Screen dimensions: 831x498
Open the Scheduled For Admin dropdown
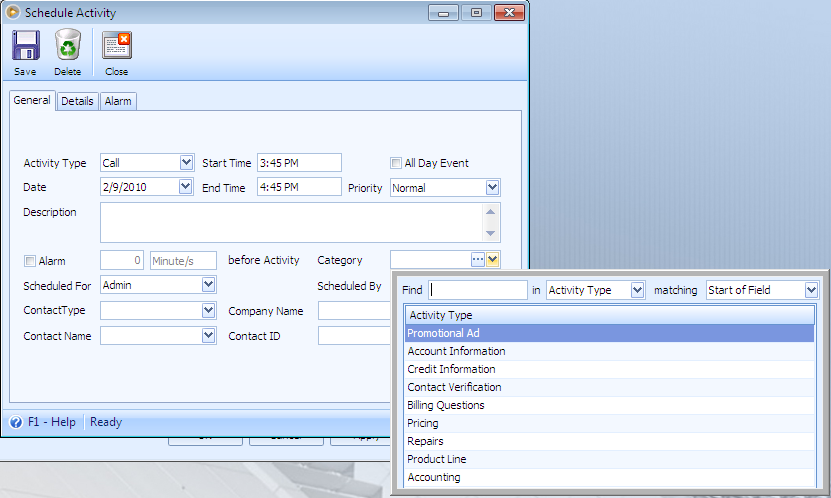click(x=208, y=285)
